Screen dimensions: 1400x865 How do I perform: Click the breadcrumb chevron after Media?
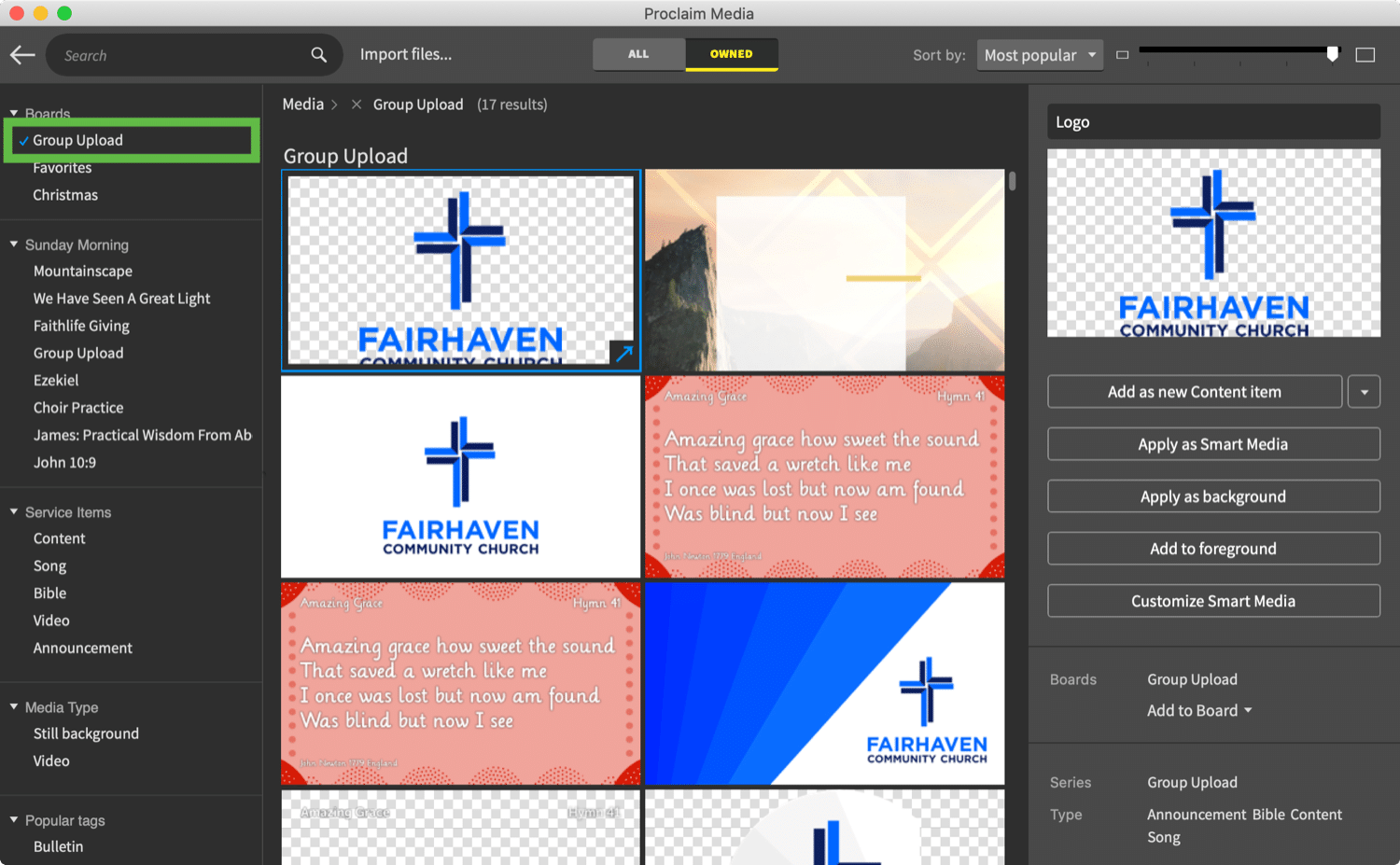[335, 105]
